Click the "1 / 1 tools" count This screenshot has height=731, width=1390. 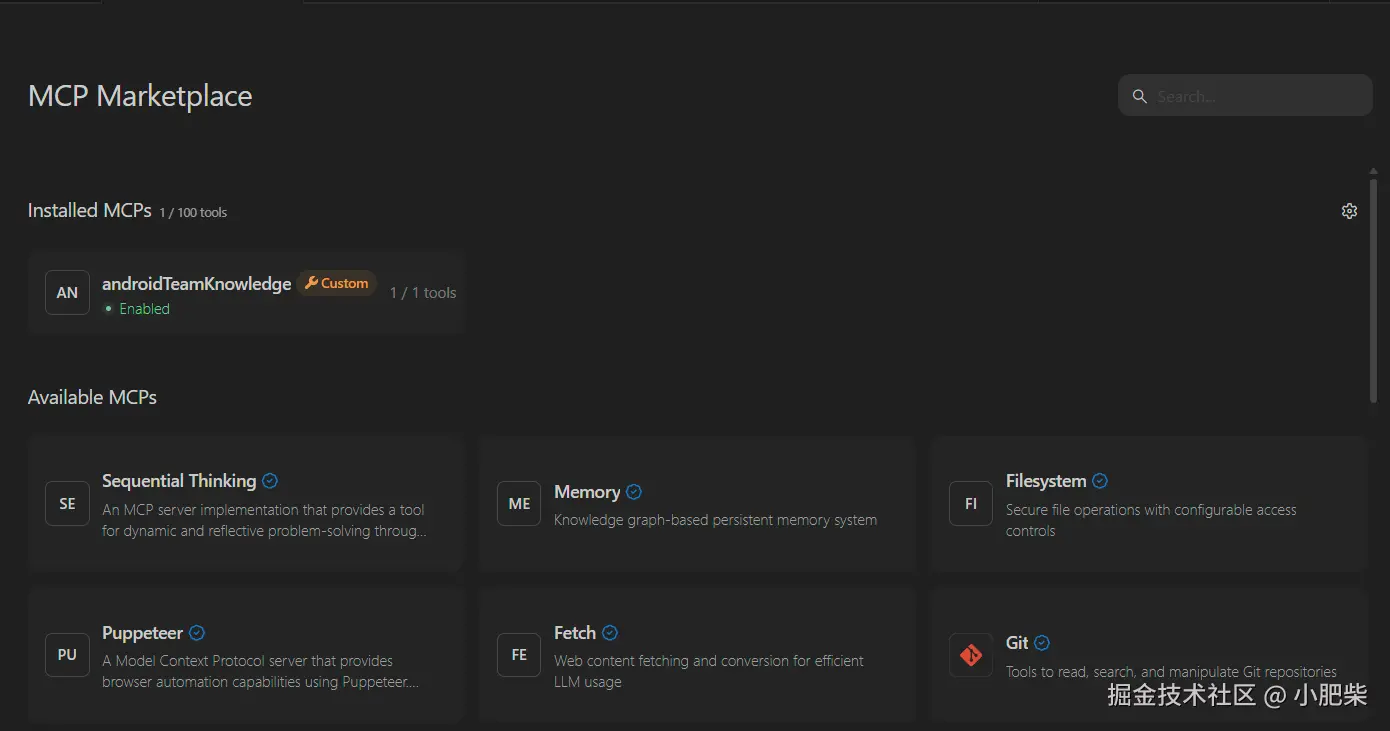click(423, 293)
